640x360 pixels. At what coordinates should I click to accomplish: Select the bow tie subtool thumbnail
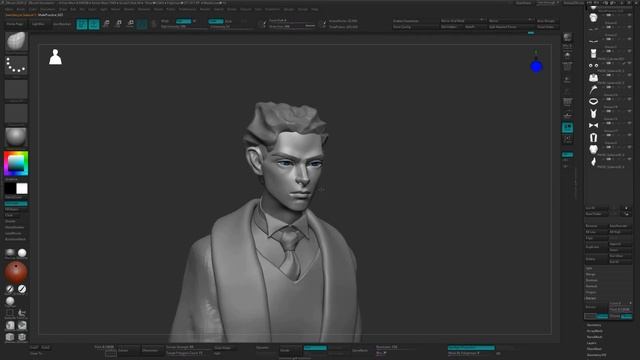click(593, 125)
